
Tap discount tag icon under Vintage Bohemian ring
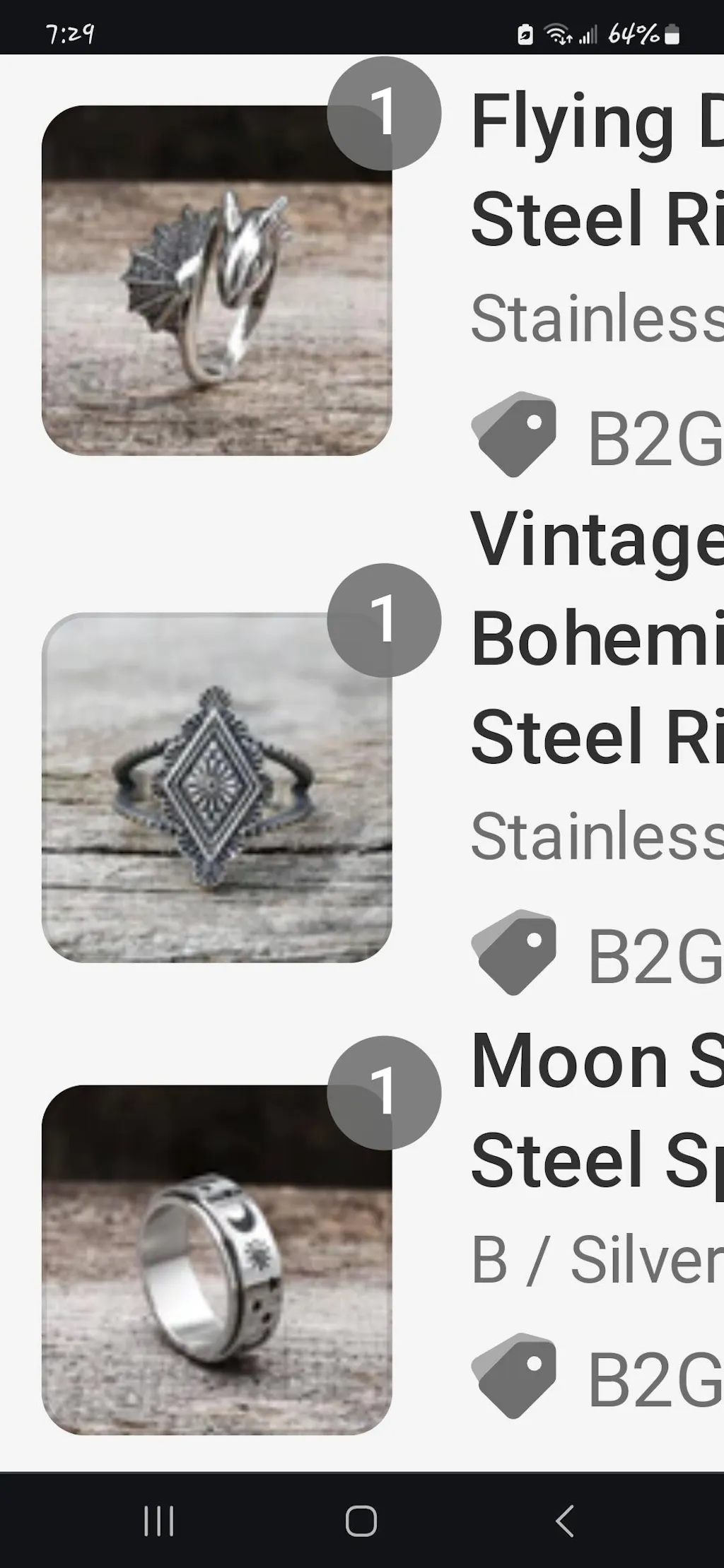(x=514, y=952)
